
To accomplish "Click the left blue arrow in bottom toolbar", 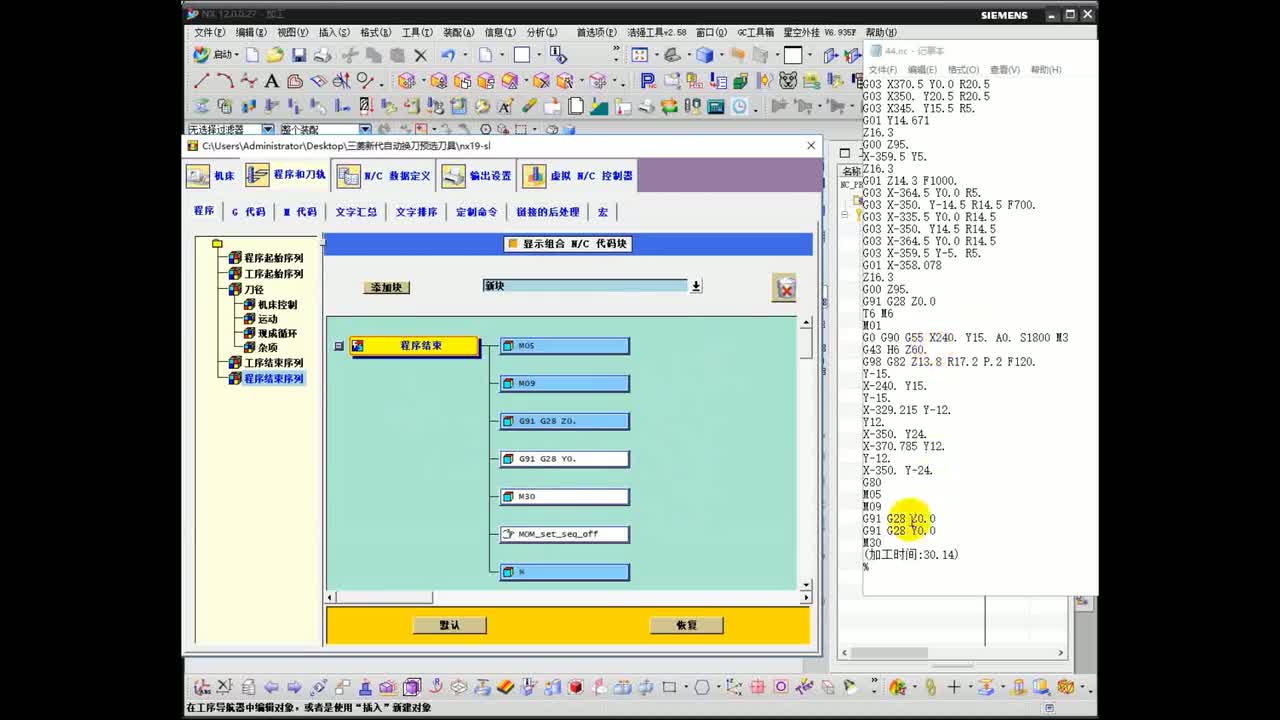I will (x=271, y=687).
